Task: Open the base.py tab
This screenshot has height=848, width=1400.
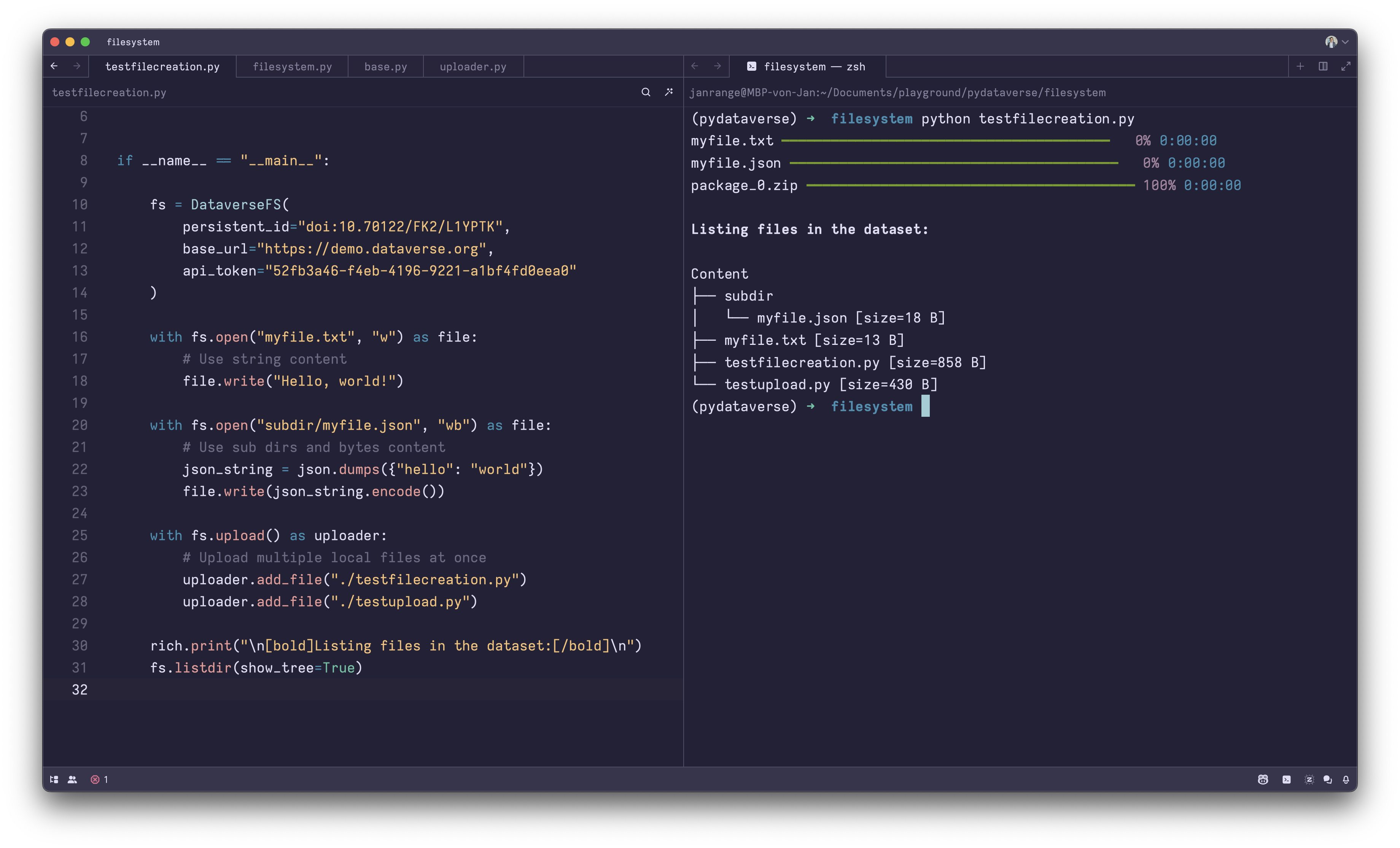Action: pyautogui.click(x=385, y=67)
